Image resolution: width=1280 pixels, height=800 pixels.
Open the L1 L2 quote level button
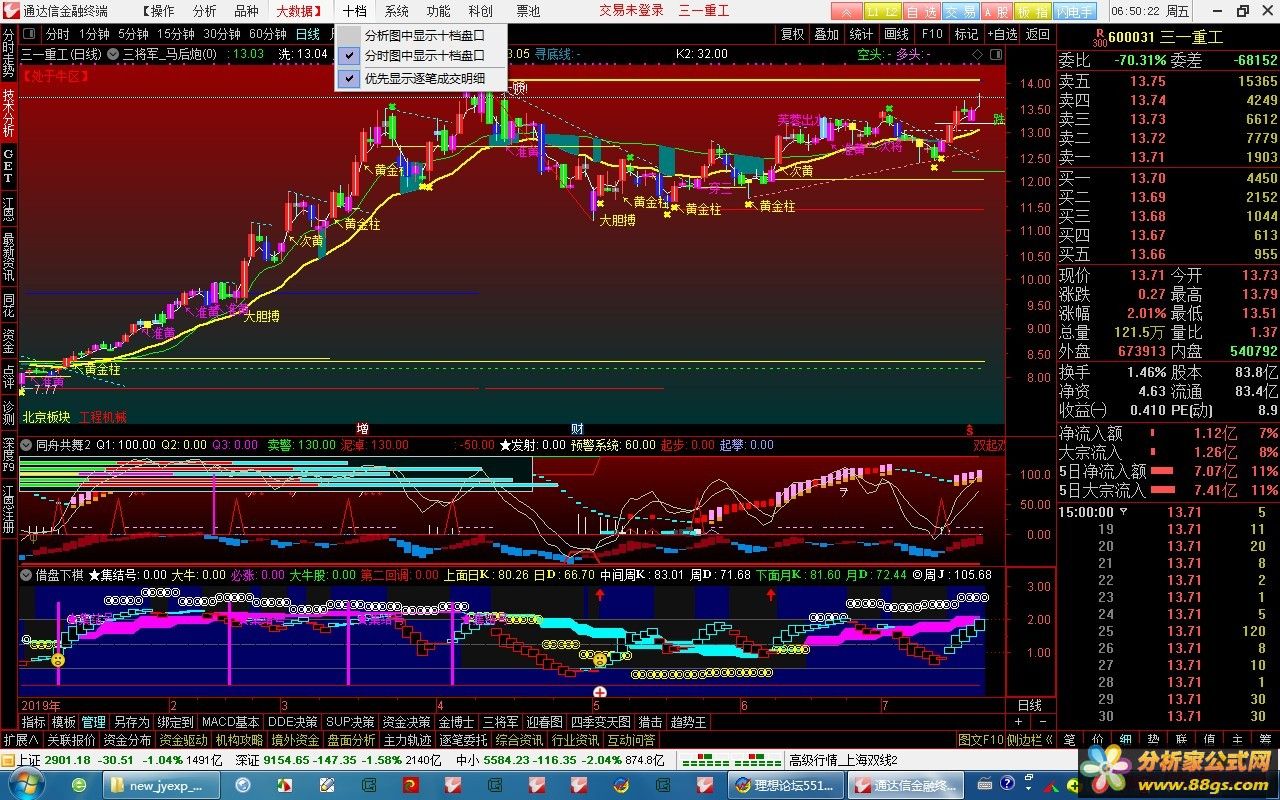point(882,11)
